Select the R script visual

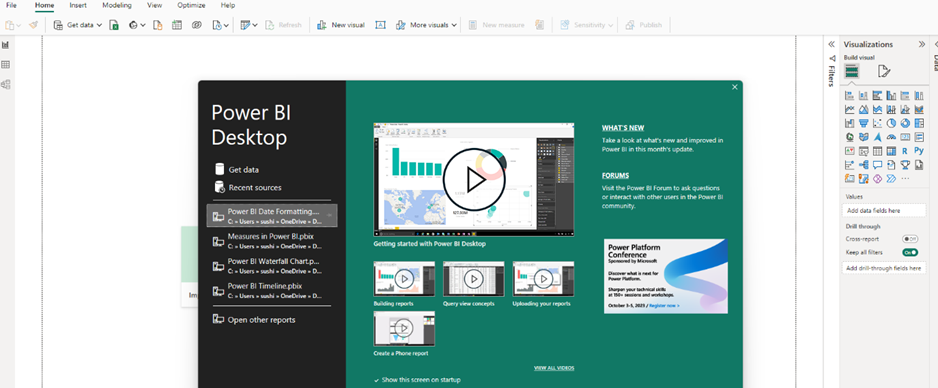(x=905, y=151)
